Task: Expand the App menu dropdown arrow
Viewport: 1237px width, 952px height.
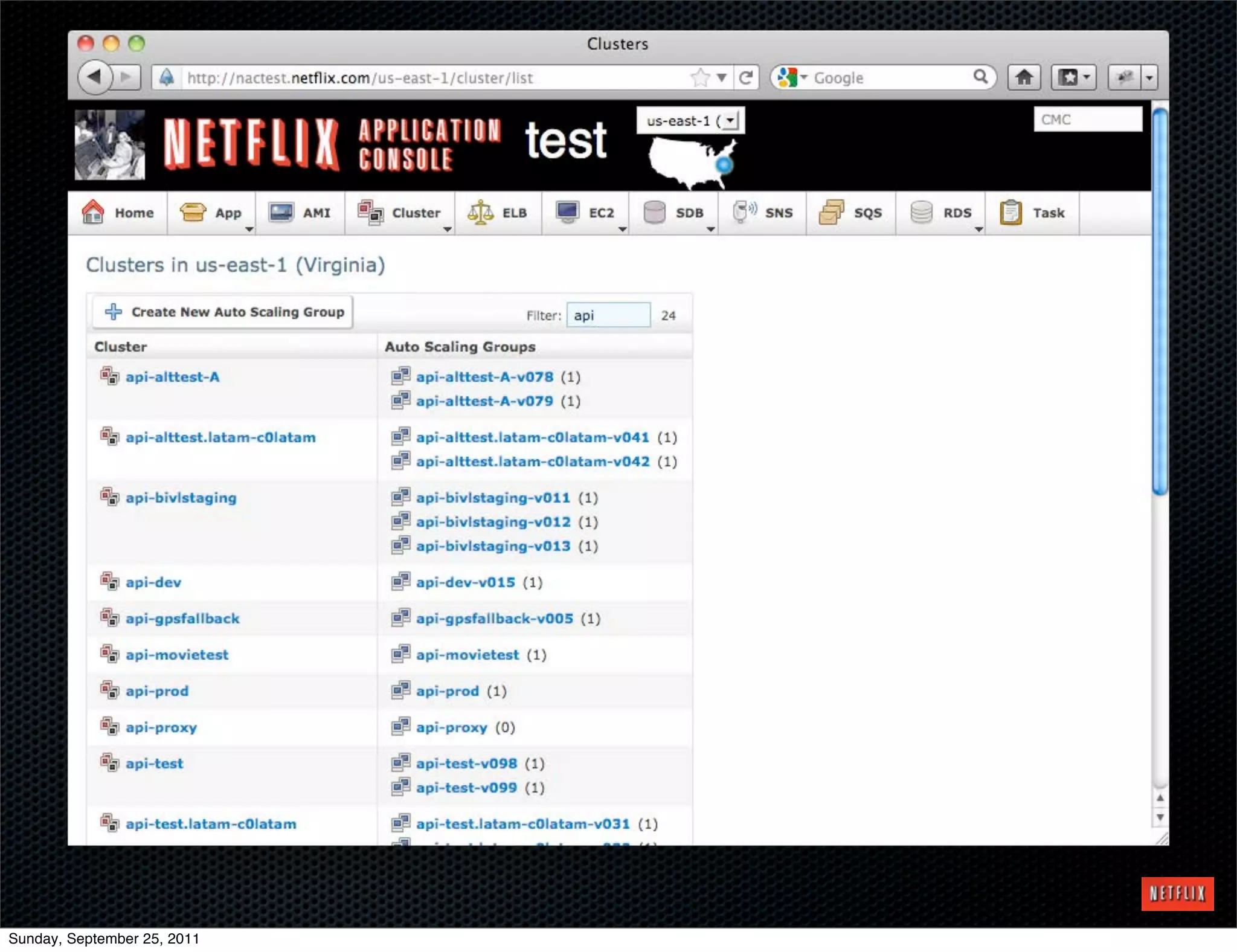Action: point(249,230)
